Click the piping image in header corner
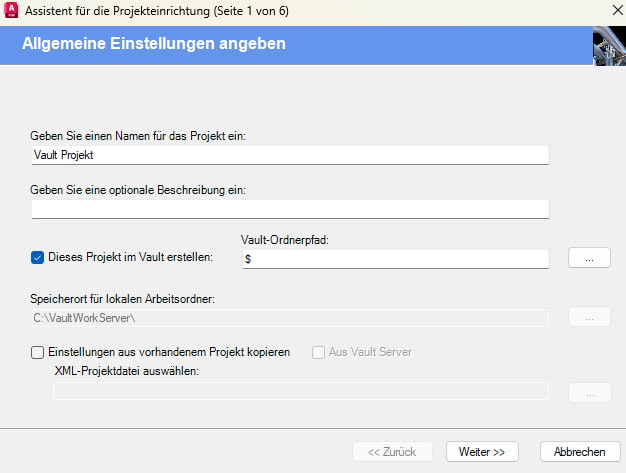626x473 pixels. [x=609, y=46]
